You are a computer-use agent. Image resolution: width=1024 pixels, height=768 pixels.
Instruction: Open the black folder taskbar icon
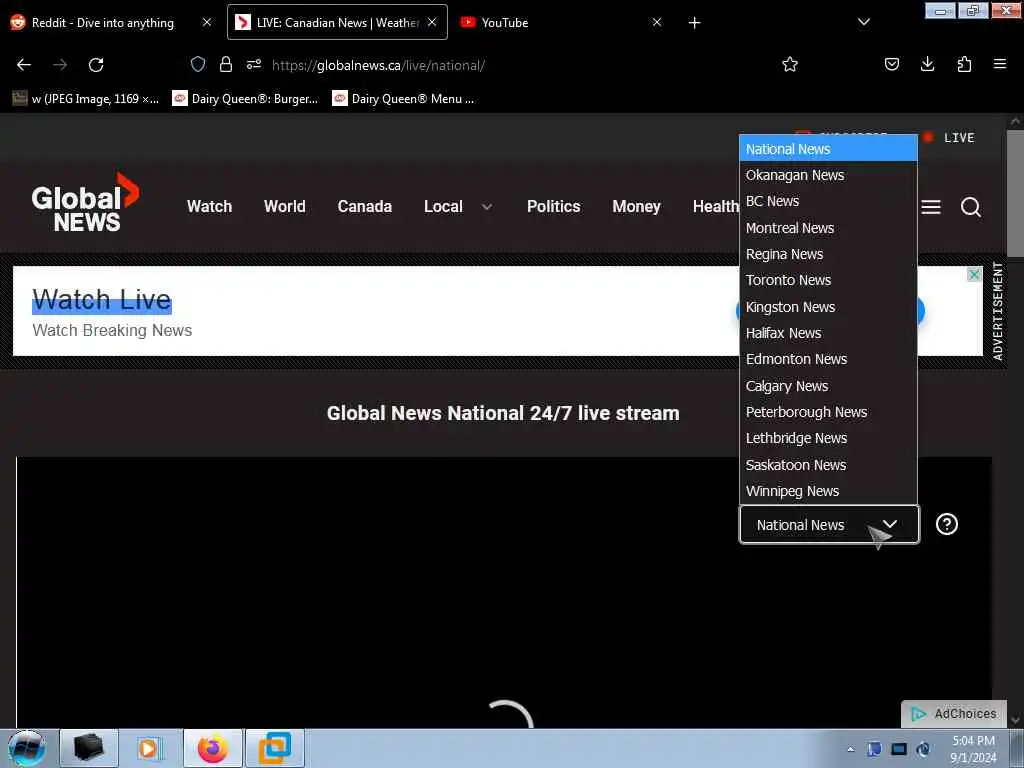pos(89,748)
